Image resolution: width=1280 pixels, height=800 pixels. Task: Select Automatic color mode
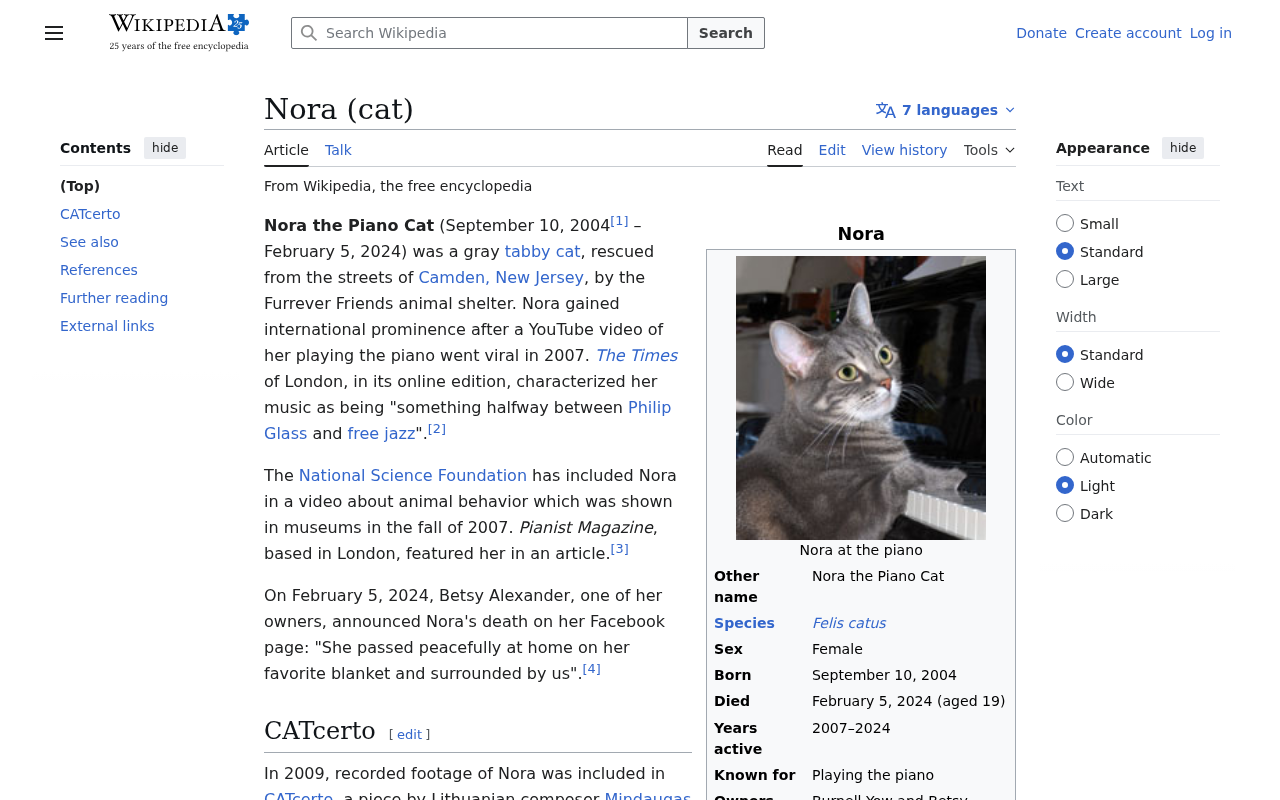pos(1065,457)
